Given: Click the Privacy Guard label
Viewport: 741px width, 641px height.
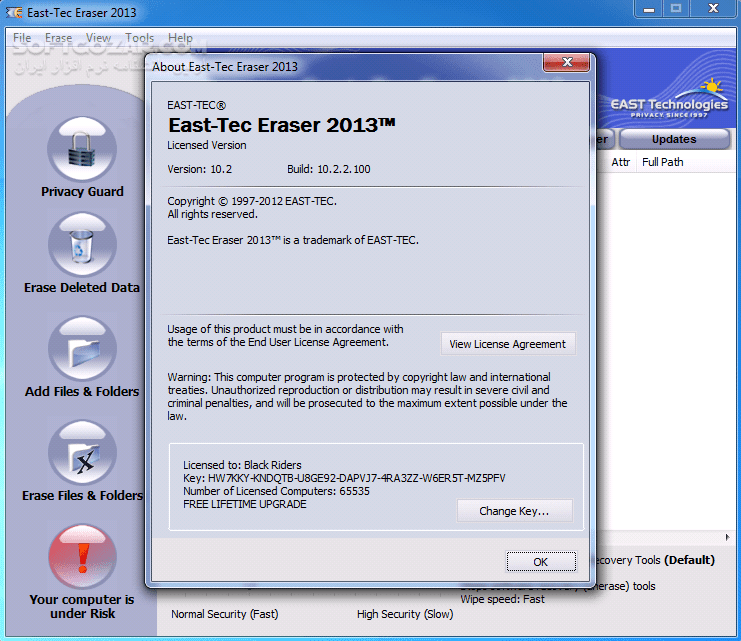Looking at the screenshot, I should [82, 191].
